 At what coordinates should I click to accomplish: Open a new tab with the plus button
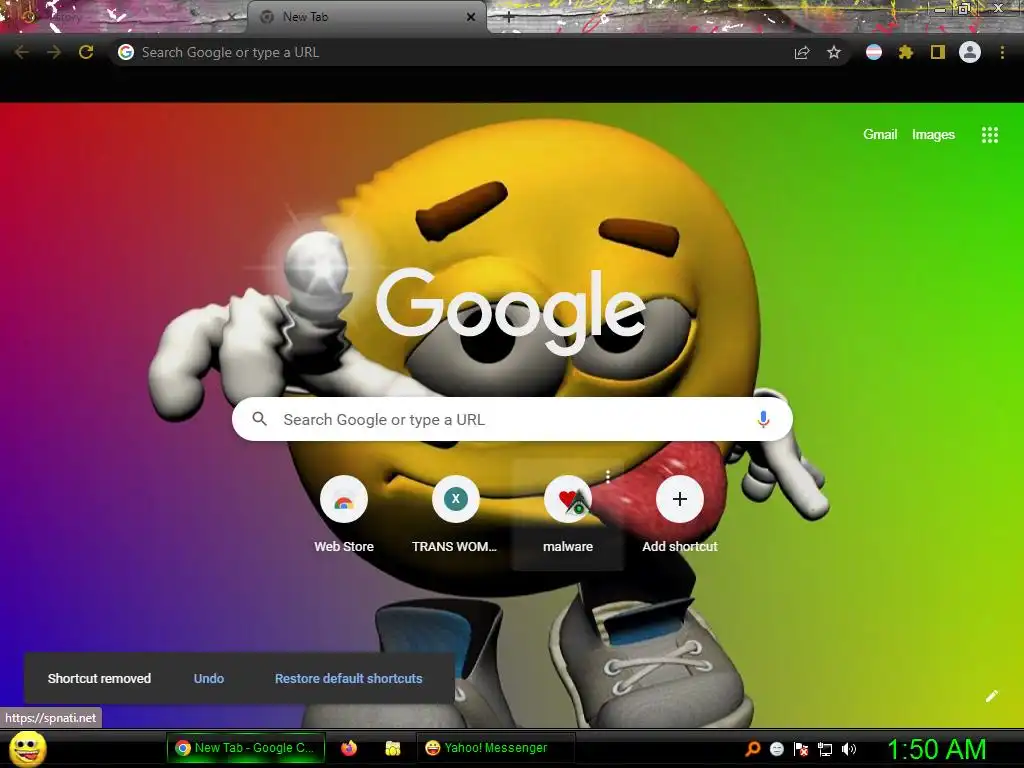pos(509,17)
